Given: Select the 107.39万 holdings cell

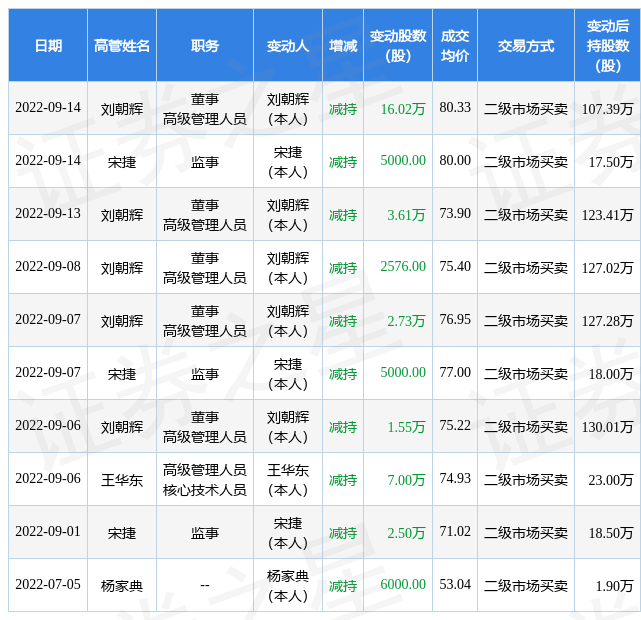Looking at the screenshot, I should click(x=607, y=109).
